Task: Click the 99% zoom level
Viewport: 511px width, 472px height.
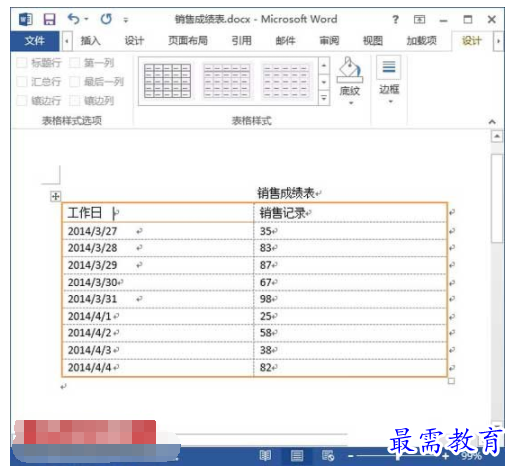Action: click(x=472, y=456)
